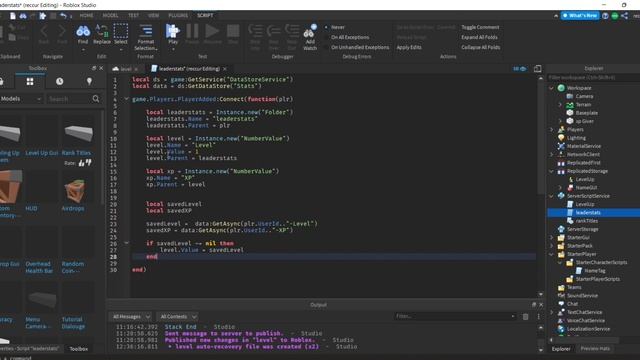Open the All Messages dropdown

coord(131,317)
